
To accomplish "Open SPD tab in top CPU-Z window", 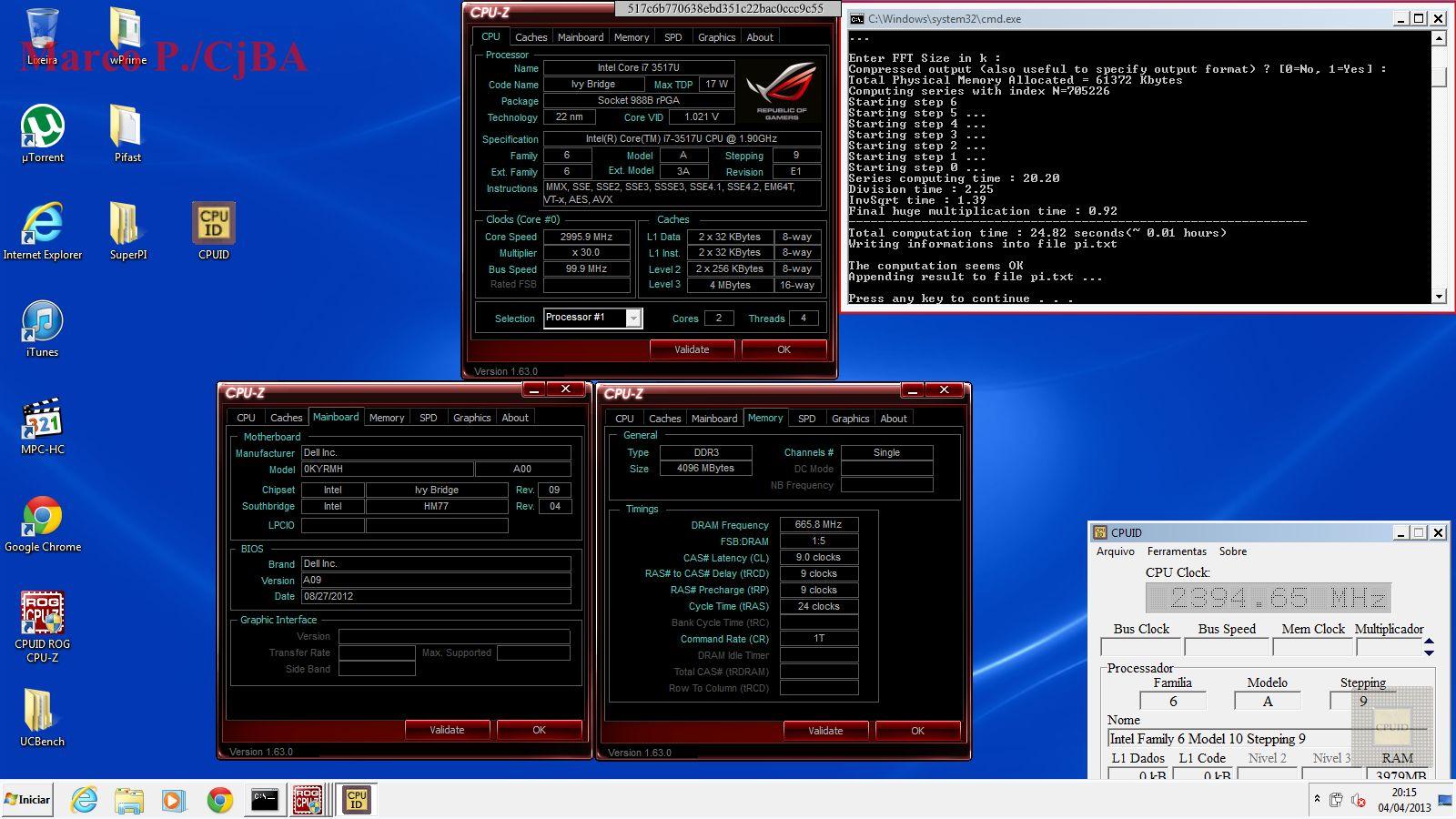I will click(673, 37).
